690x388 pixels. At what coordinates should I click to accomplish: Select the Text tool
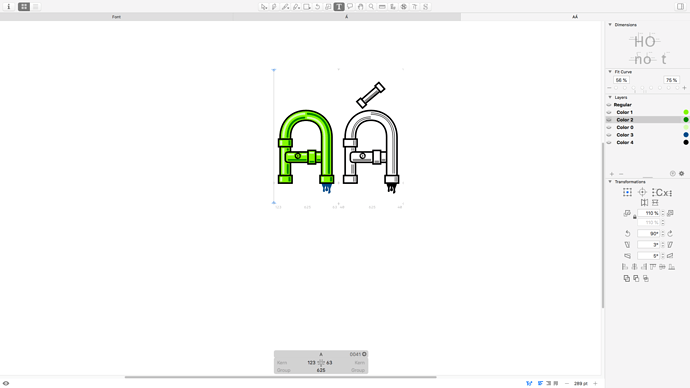pyautogui.click(x=339, y=7)
